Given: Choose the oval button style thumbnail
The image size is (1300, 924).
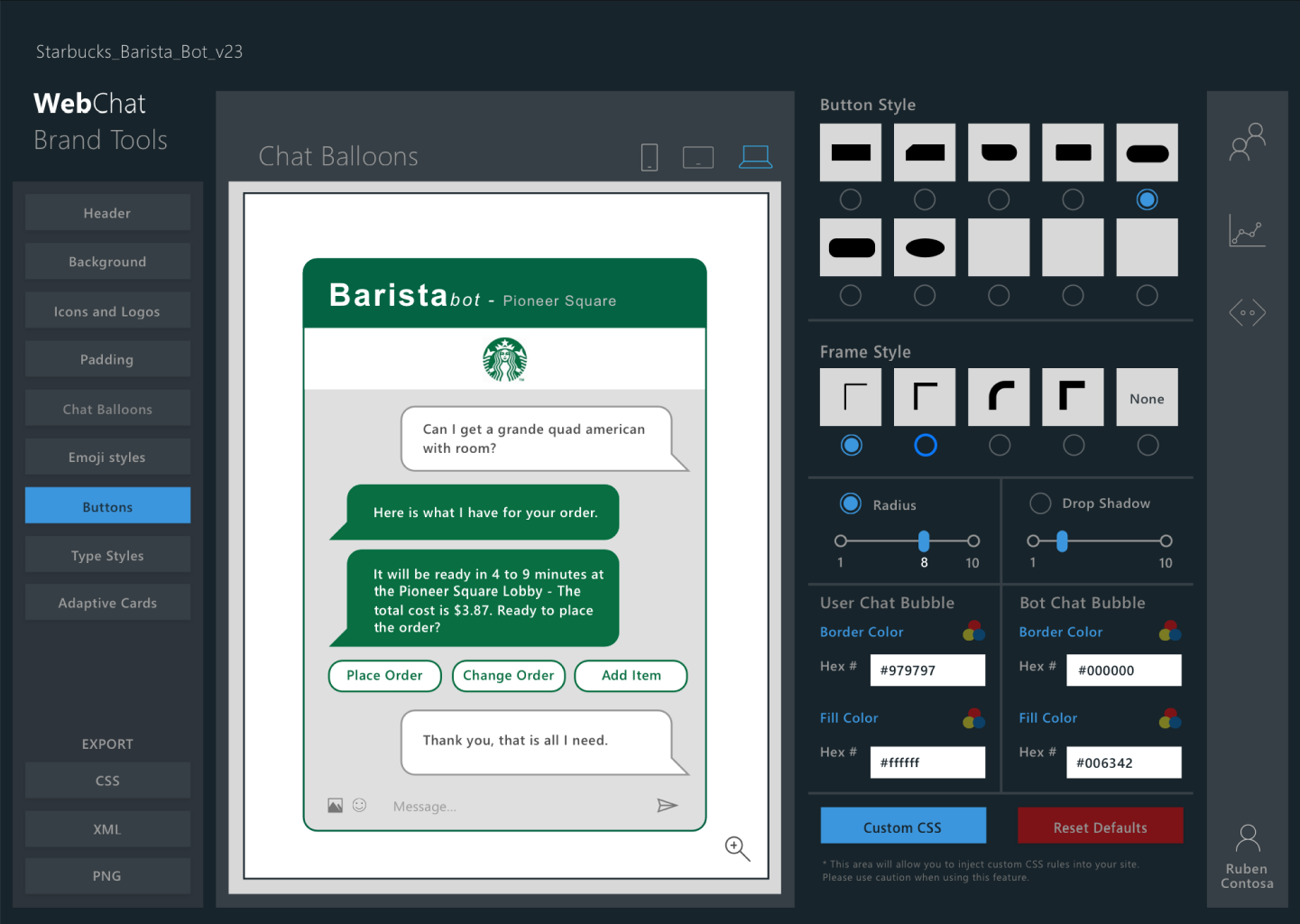Looking at the screenshot, I should point(925,247).
